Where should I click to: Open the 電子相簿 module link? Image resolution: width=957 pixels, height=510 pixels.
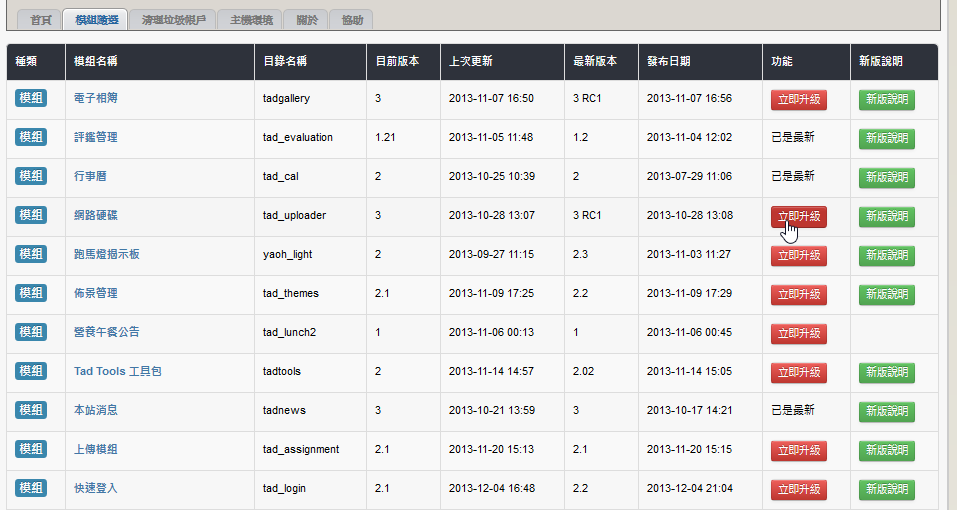(96, 99)
